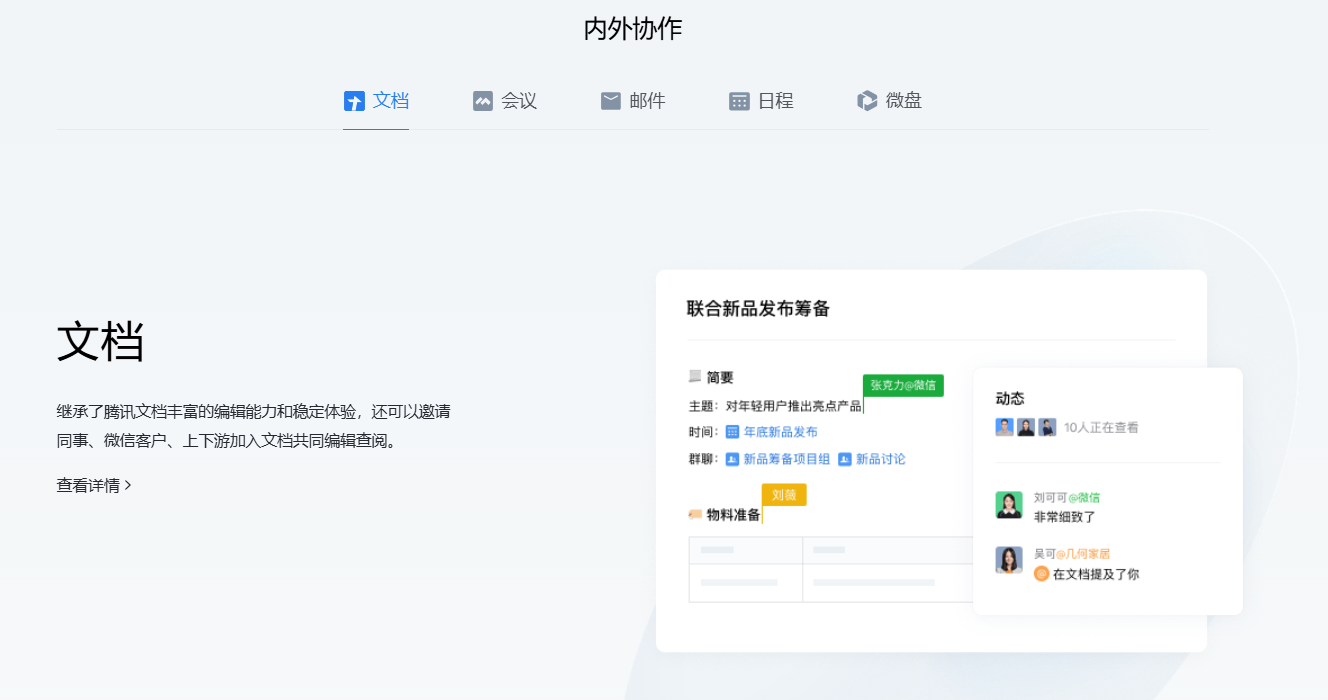
Task: Open the 年底新品发布 schedule link
Action: tap(780, 432)
